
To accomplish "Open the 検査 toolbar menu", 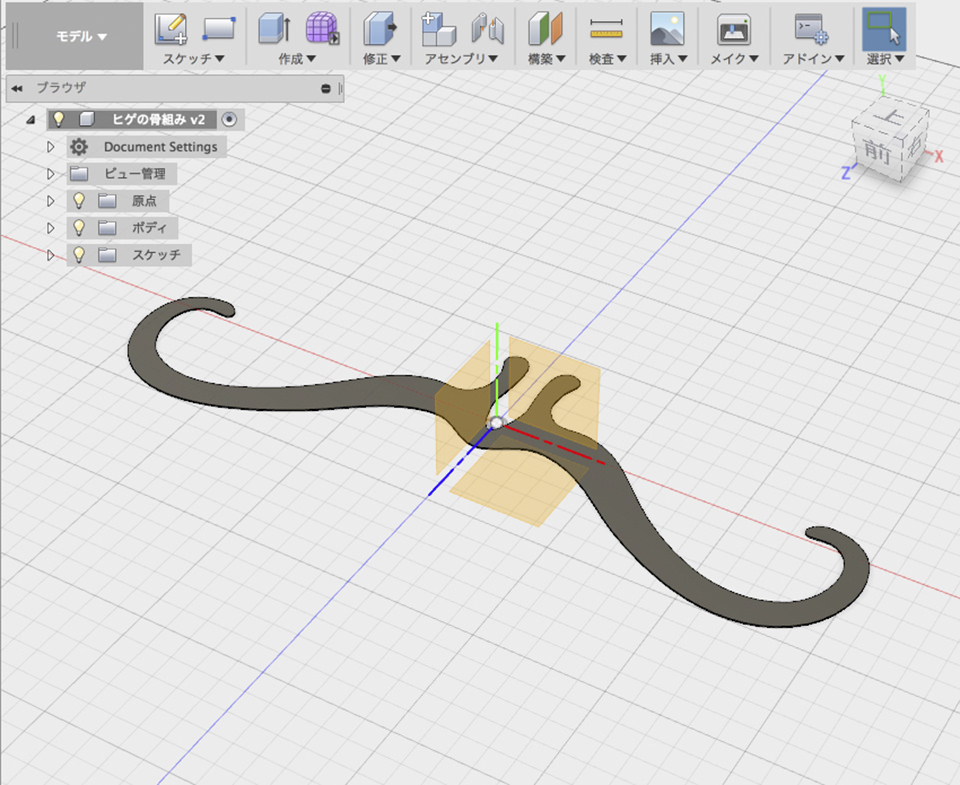I will point(607,59).
